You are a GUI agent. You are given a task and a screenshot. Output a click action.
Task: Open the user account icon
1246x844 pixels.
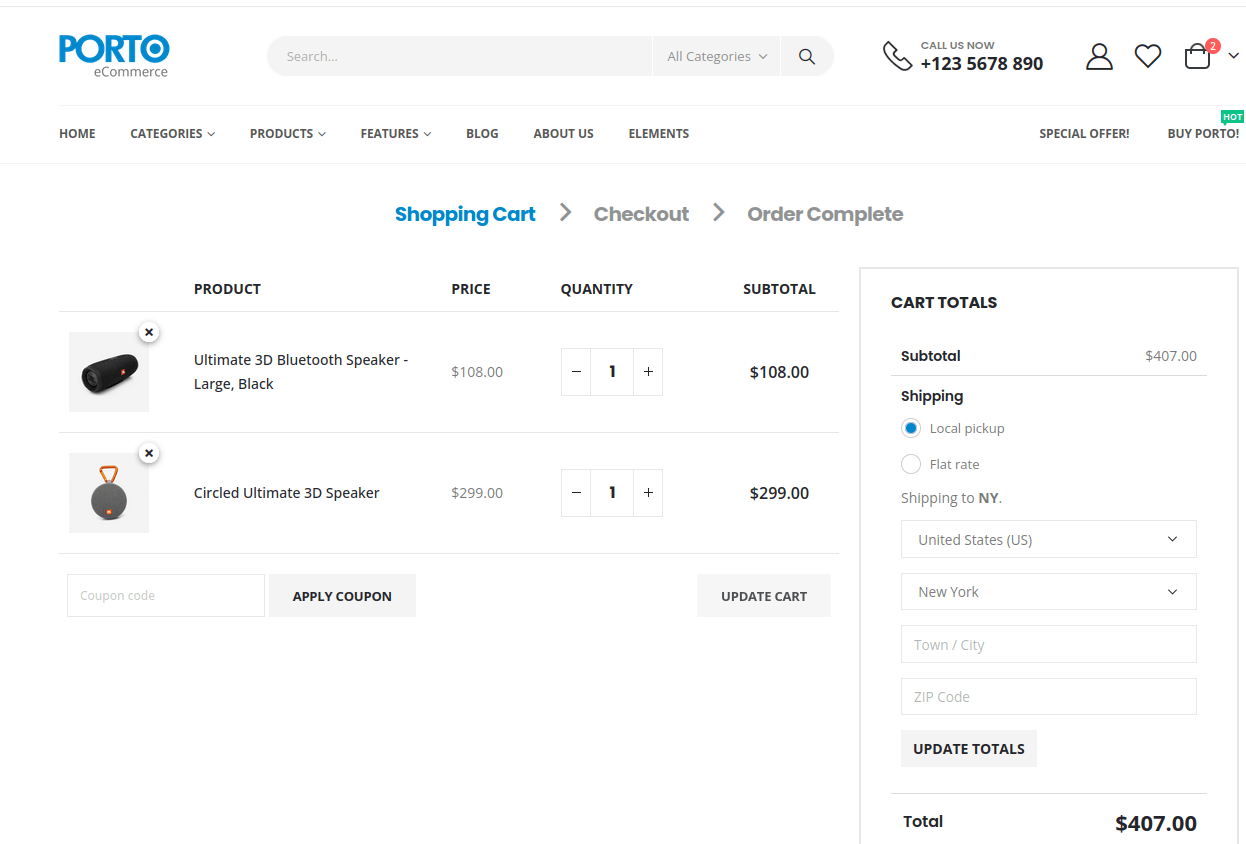pos(1098,56)
